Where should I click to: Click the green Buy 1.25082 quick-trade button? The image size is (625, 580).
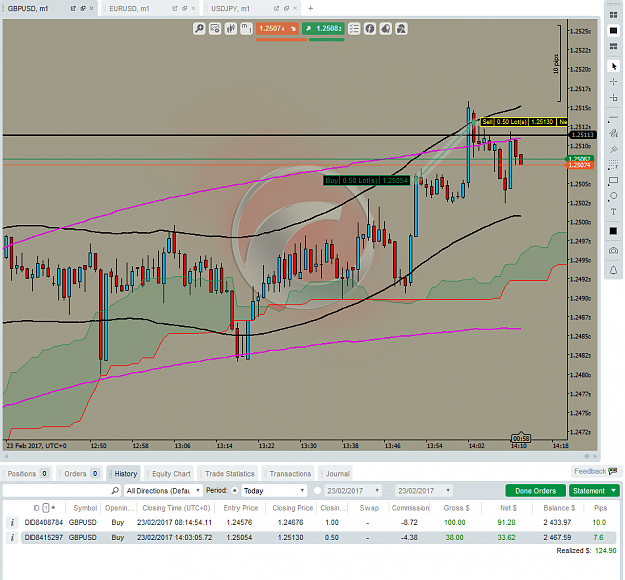323,29
